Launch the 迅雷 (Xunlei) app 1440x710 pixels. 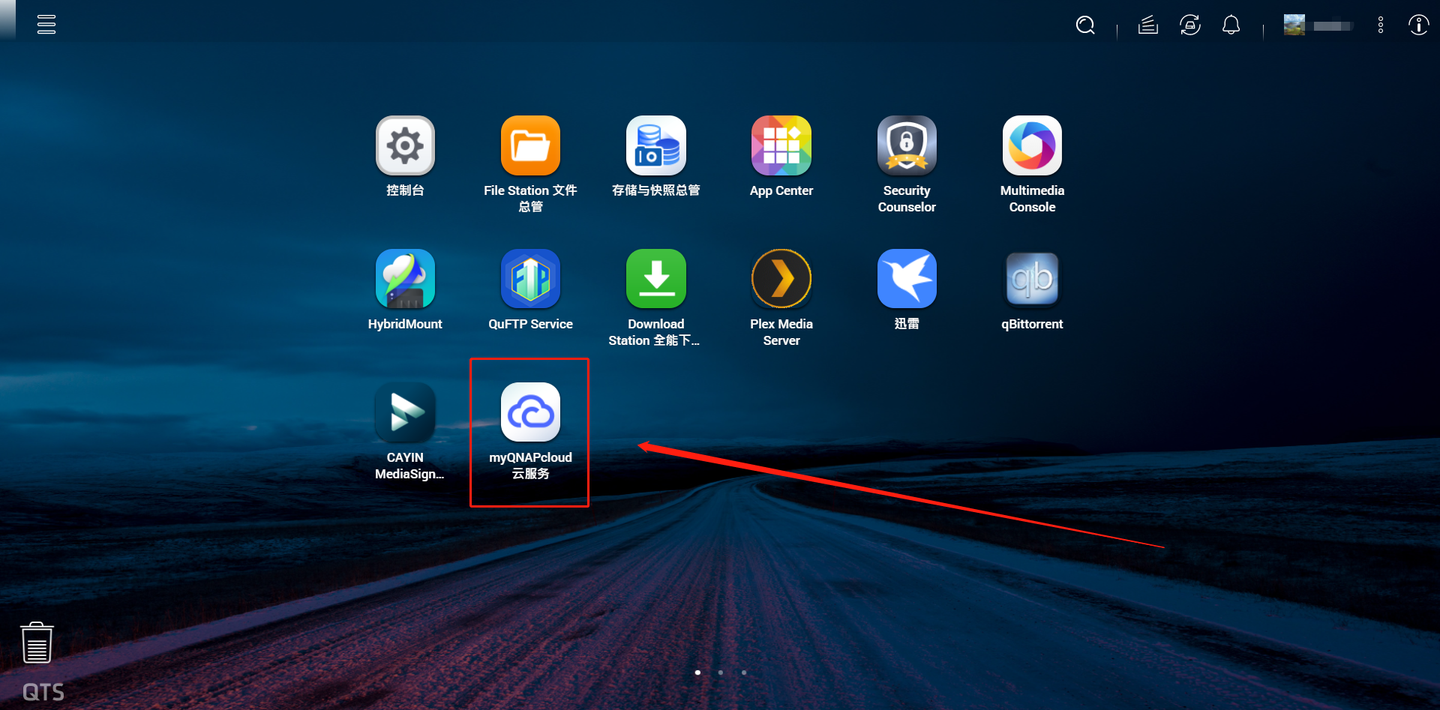tap(907, 279)
